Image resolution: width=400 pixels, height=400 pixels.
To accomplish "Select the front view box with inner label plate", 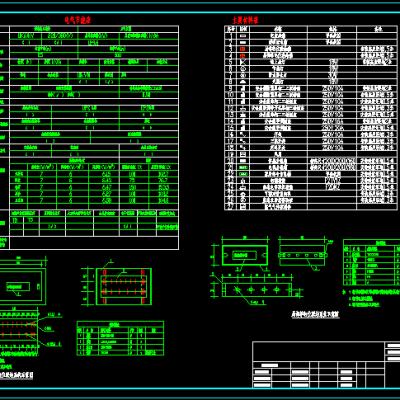I will [245, 255].
